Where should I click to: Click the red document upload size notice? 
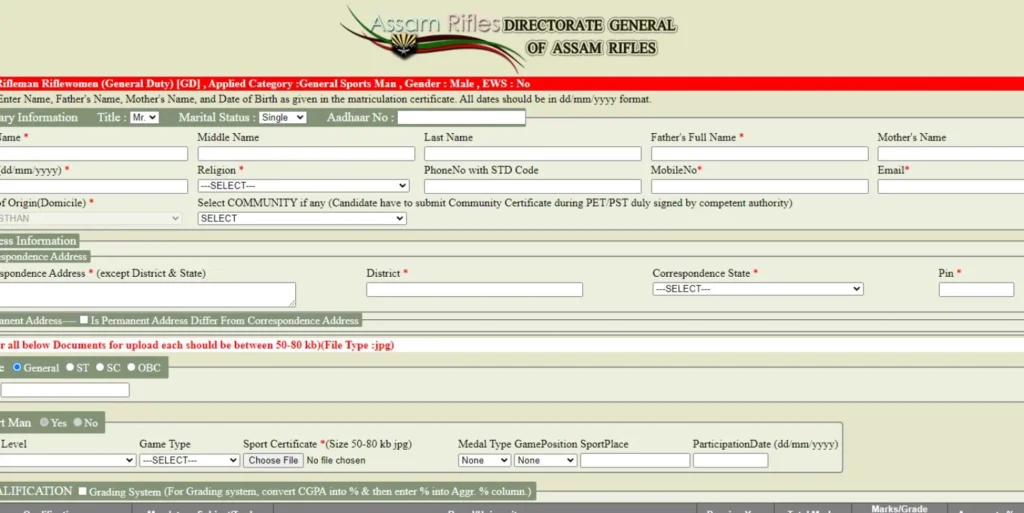click(x=197, y=345)
